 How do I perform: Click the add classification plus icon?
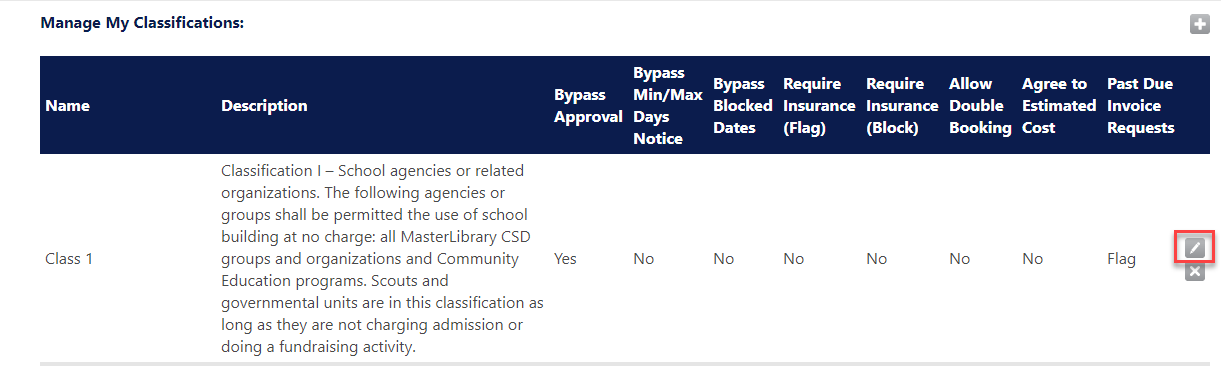[1199, 24]
